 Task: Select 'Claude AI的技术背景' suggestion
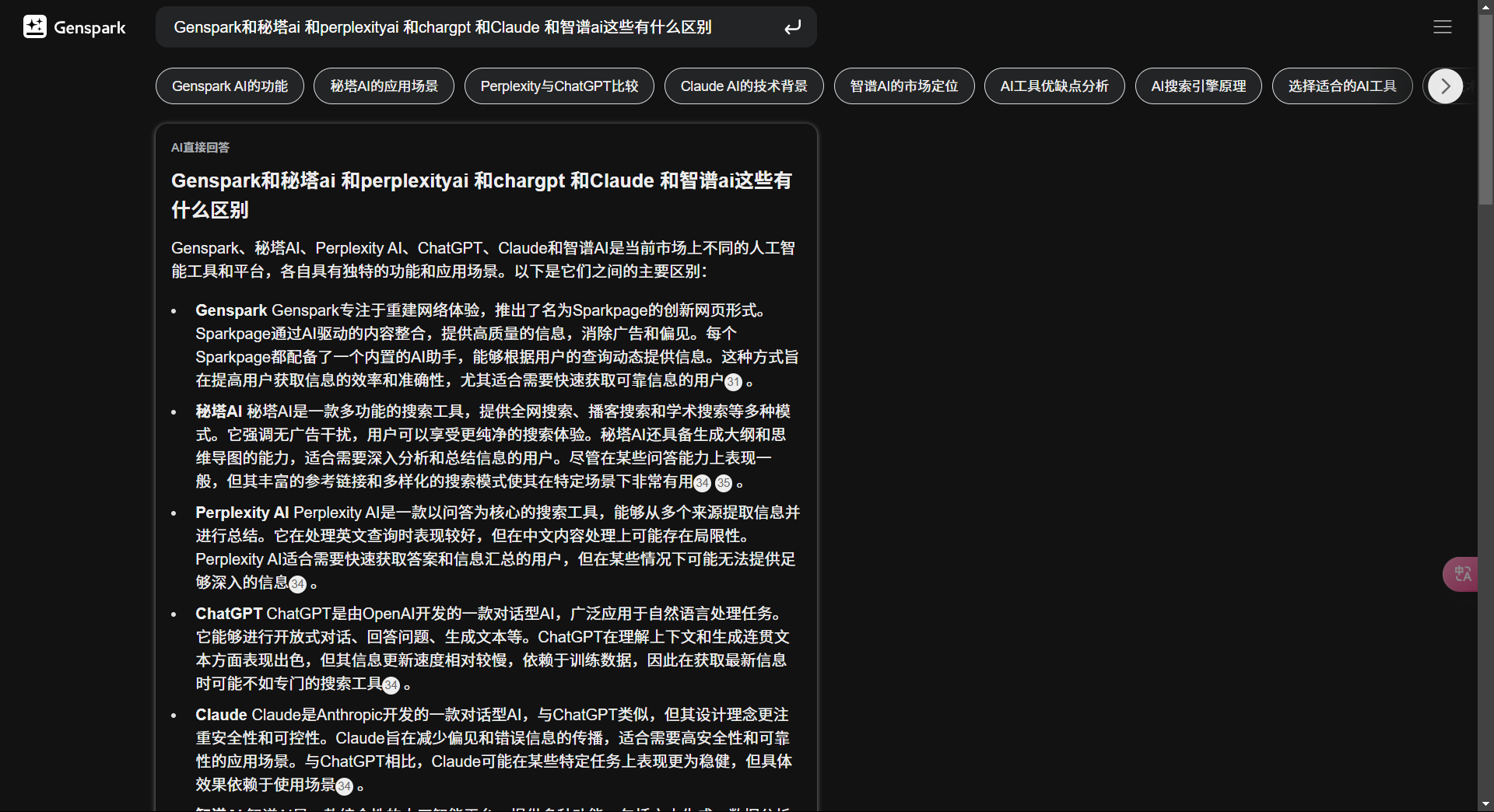tap(743, 86)
